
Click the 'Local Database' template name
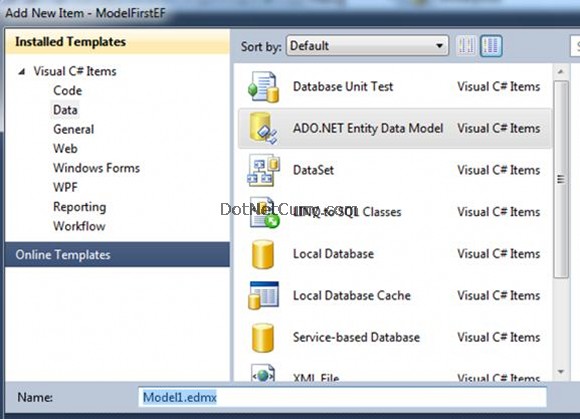click(333, 254)
